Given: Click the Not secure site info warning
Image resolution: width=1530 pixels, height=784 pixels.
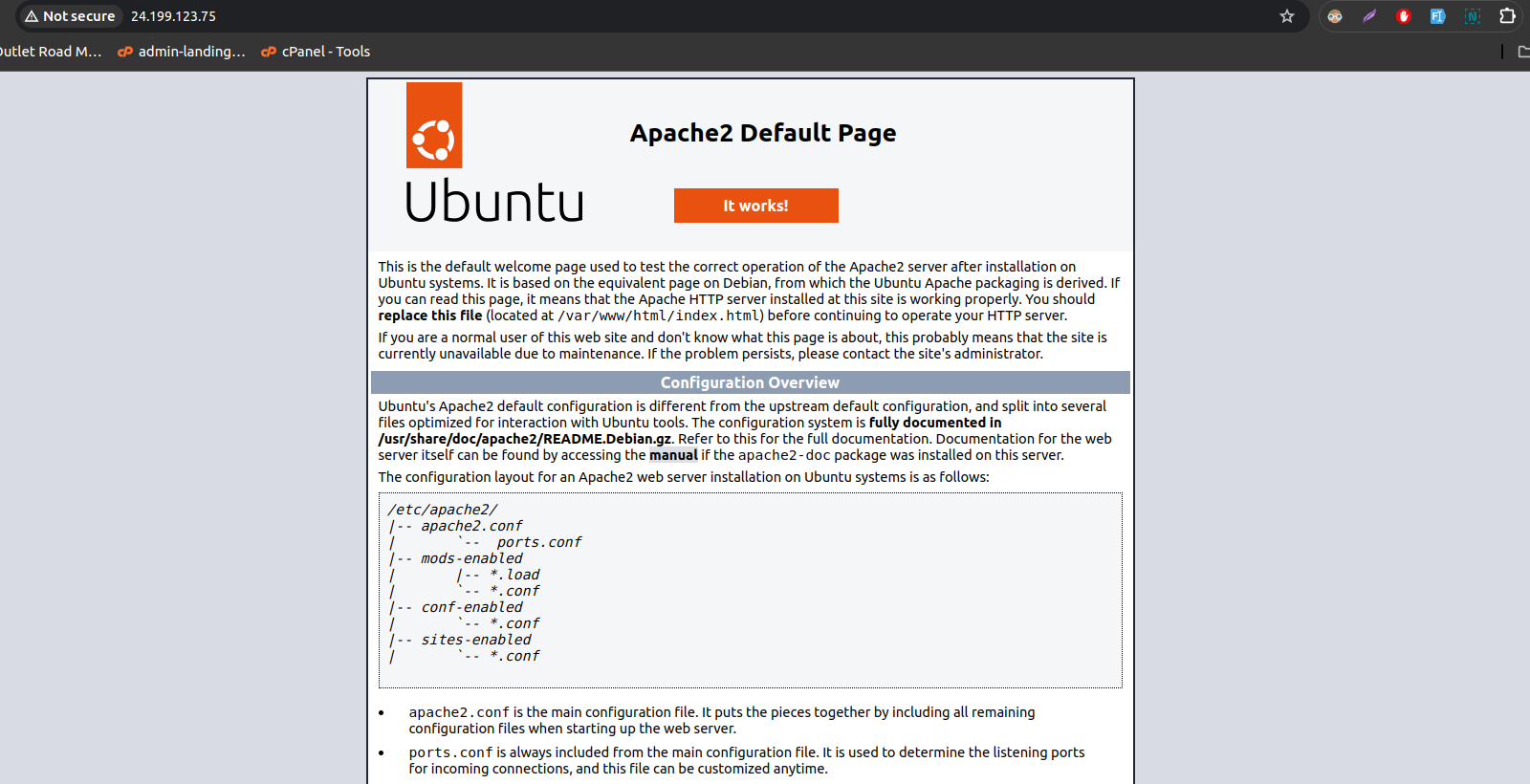Looking at the screenshot, I should 70,16.
